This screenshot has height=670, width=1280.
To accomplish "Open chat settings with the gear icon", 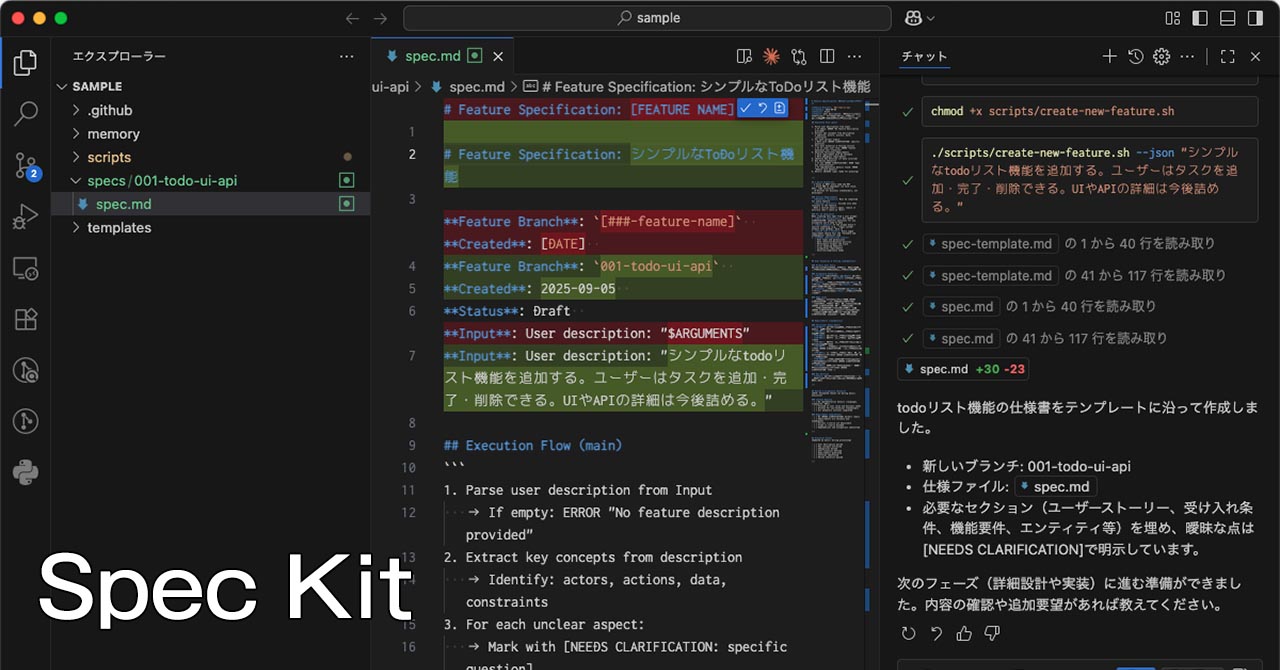I will [x=1161, y=57].
